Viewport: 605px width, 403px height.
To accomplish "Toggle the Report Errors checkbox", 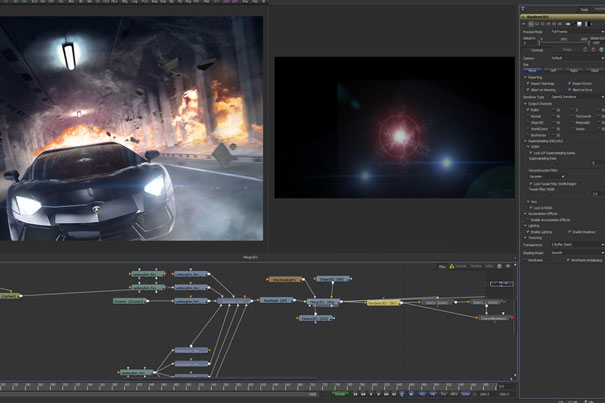I will (x=570, y=83).
